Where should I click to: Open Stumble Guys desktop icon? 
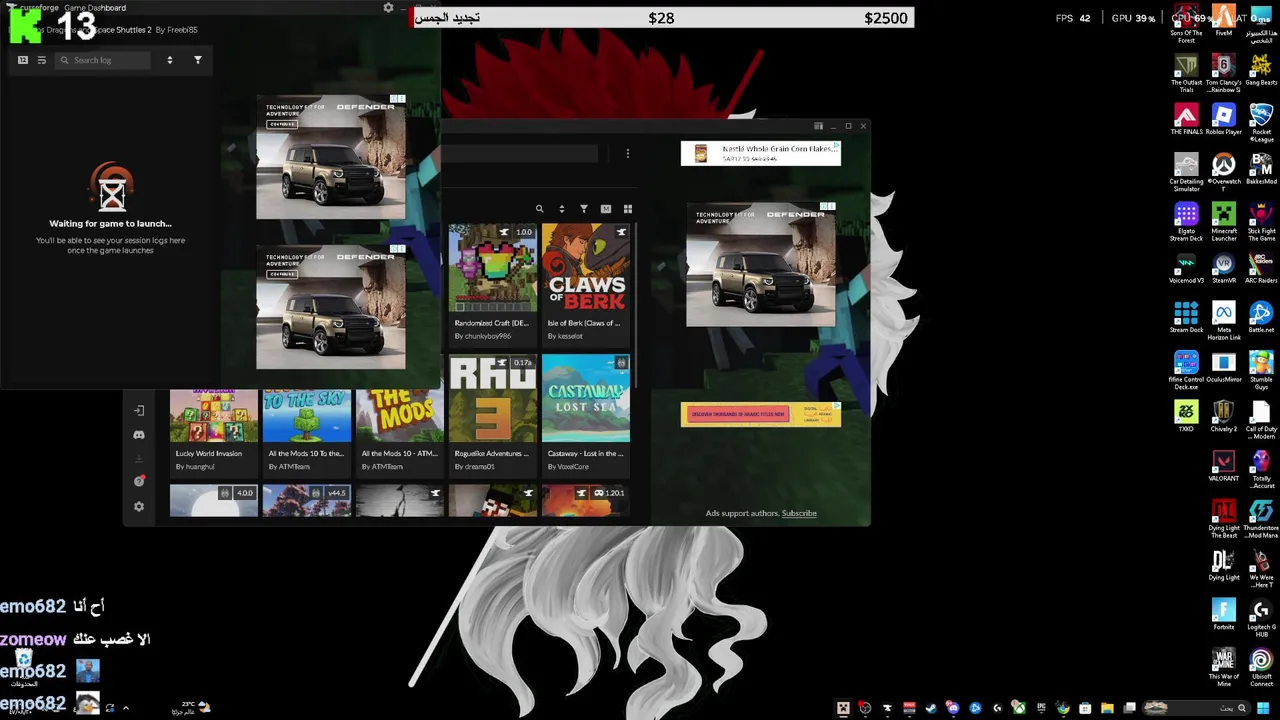[x=1261, y=370]
